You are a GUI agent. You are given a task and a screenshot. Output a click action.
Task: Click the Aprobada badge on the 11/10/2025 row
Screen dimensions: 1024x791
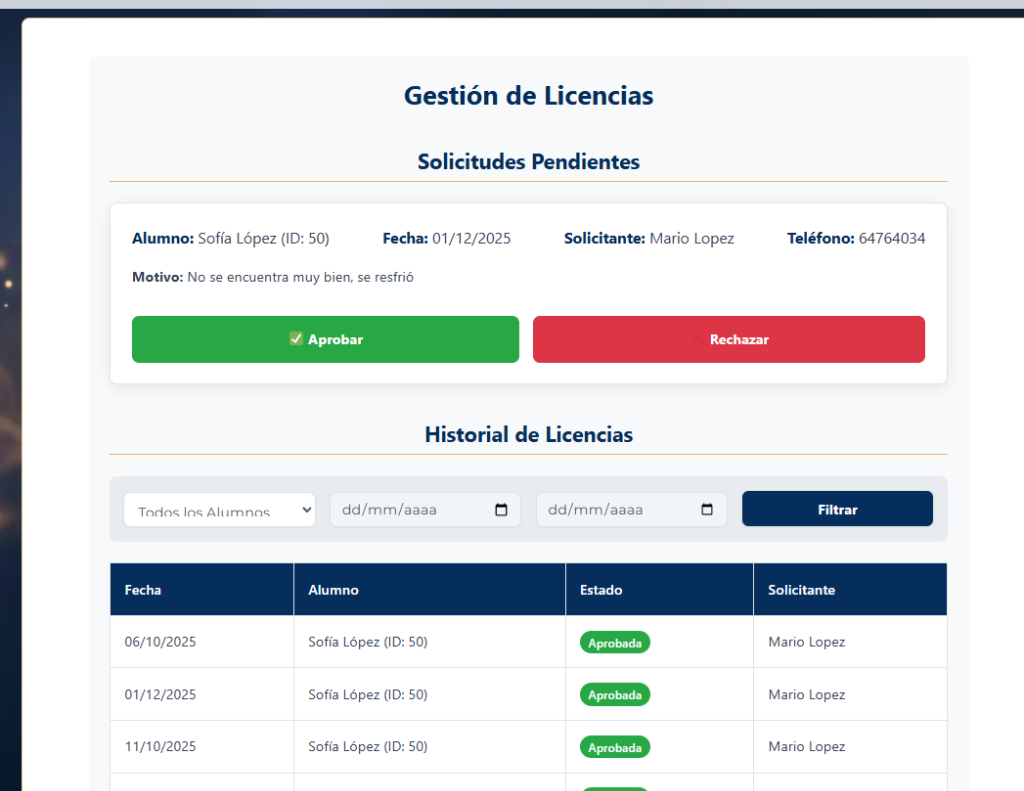[x=614, y=746]
